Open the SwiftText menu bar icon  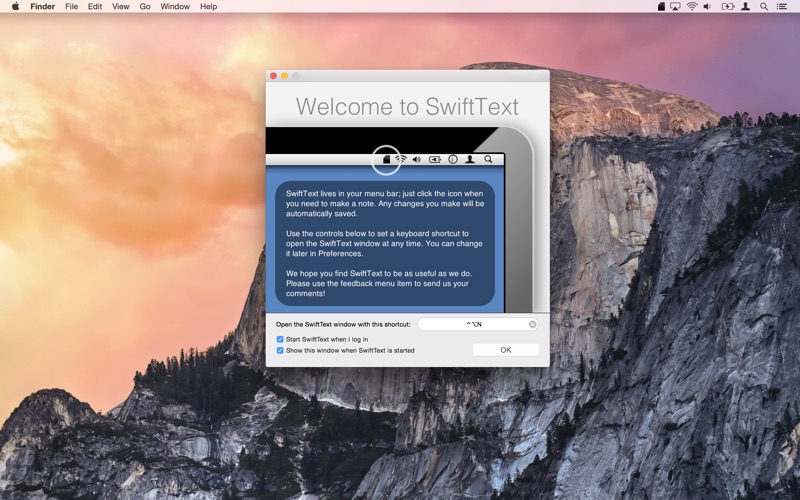pos(661,7)
